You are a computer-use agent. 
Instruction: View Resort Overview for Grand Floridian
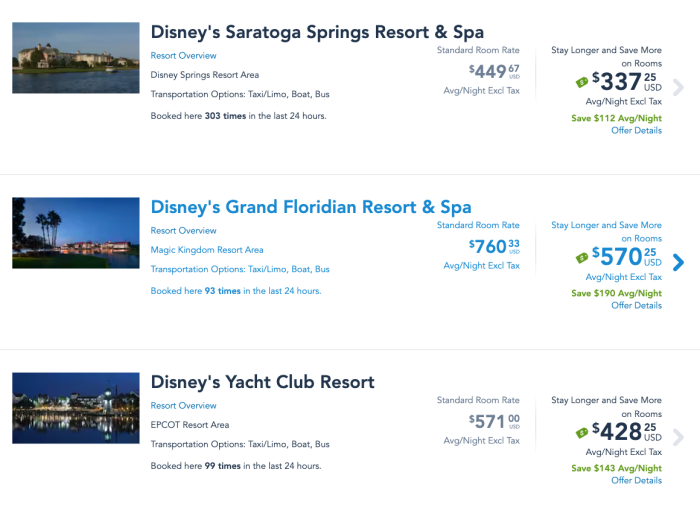pos(184,231)
